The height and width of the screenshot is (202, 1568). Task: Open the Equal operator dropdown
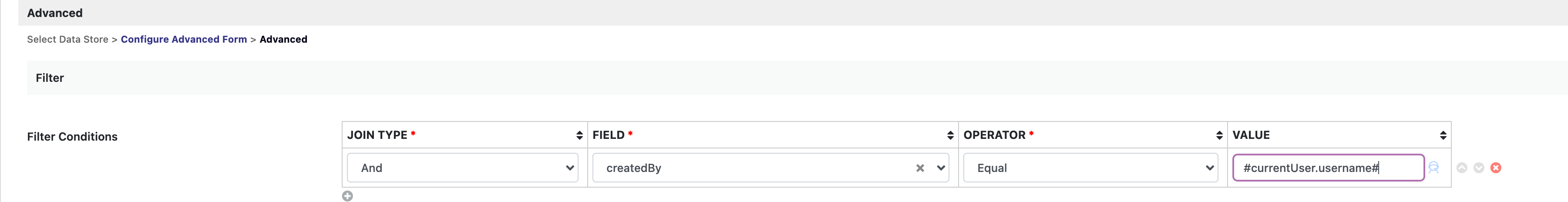[x=1090, y=168]
